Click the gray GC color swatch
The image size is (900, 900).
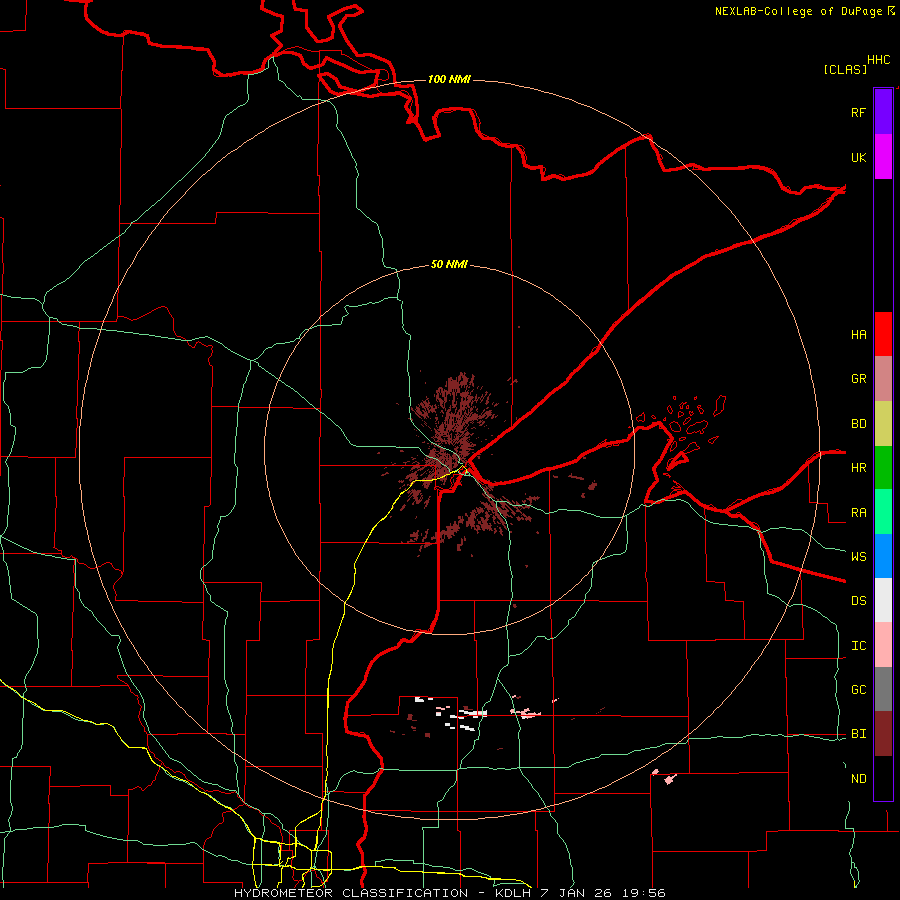pyautogui.click(x=883, y=689)
